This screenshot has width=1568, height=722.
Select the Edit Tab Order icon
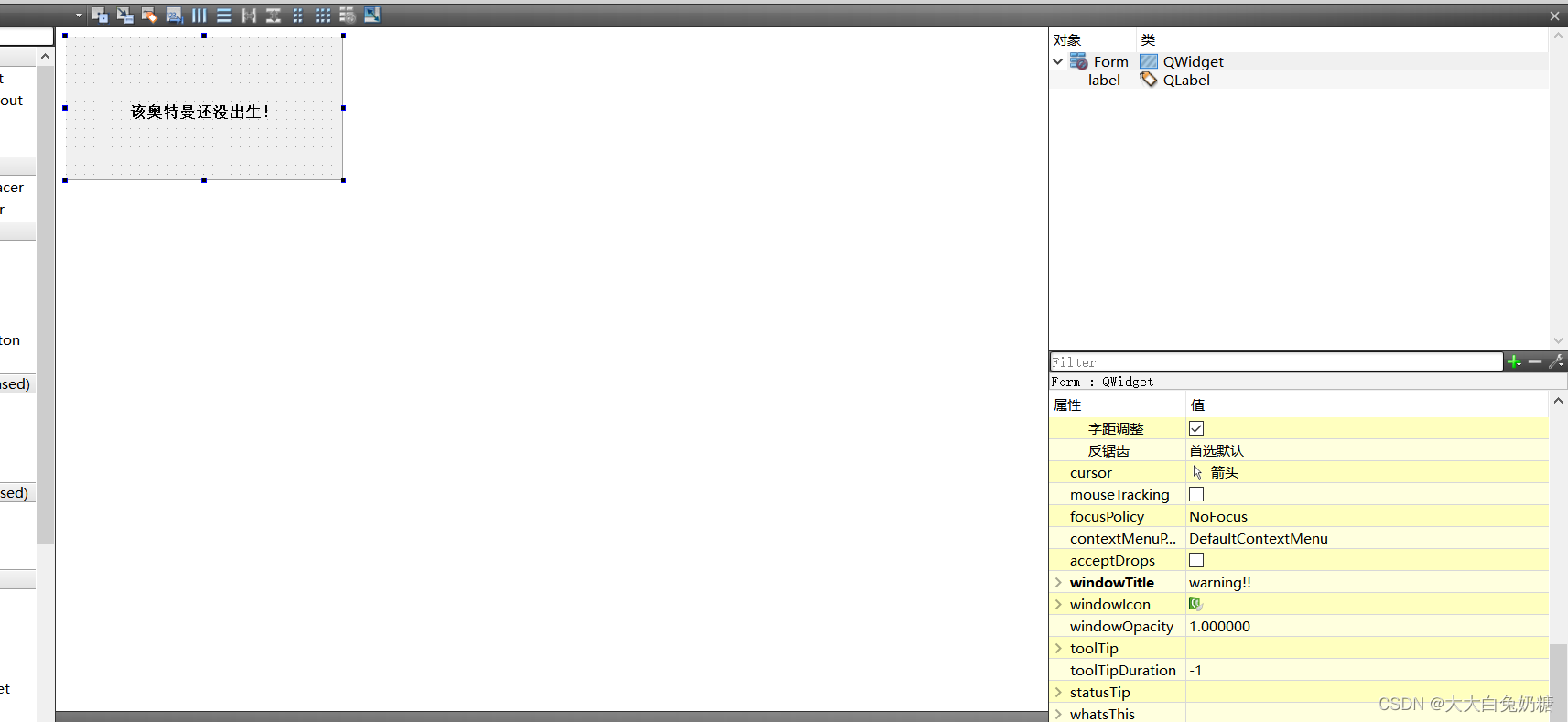[x=174, y=15]
